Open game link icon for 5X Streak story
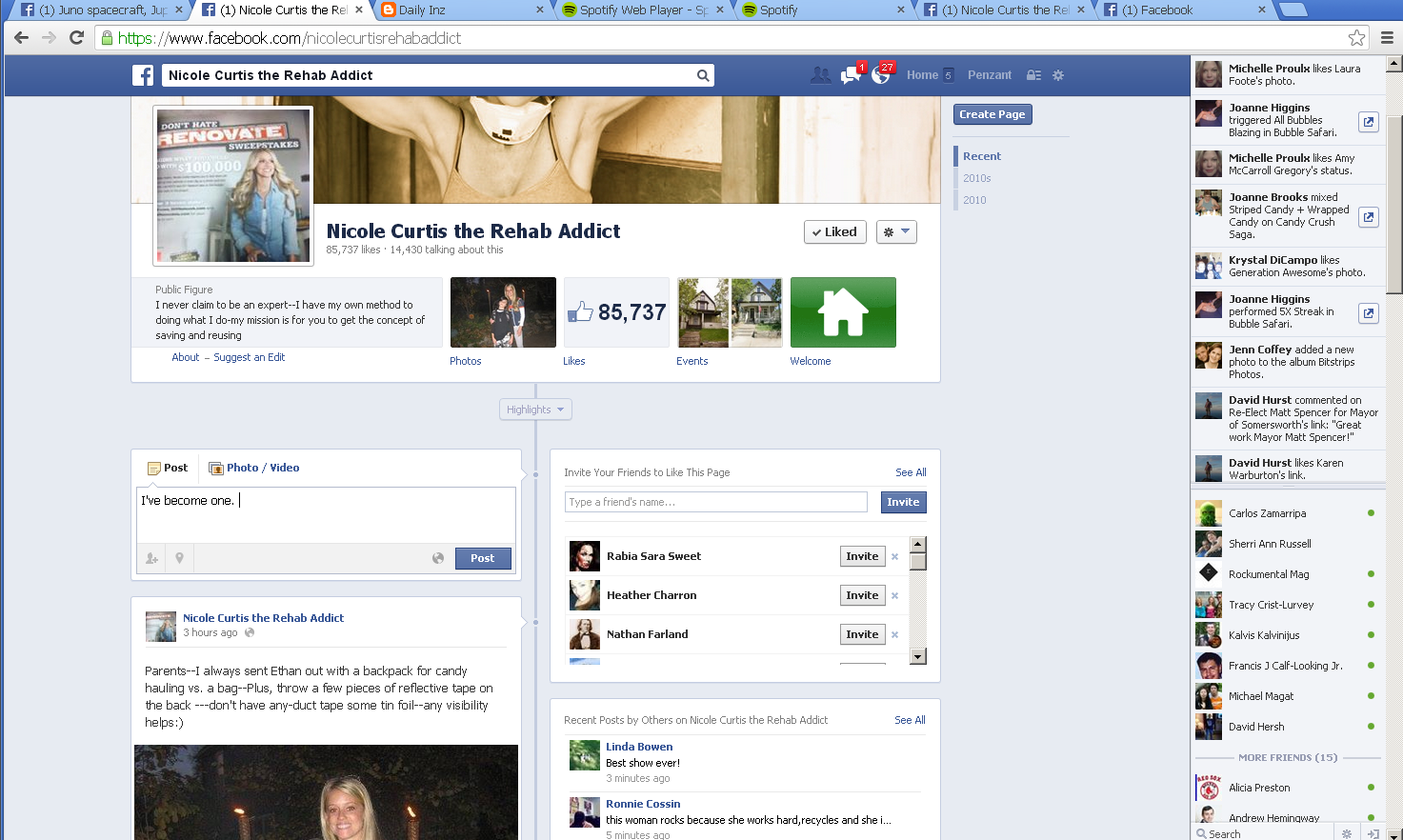 (1368, 312)
